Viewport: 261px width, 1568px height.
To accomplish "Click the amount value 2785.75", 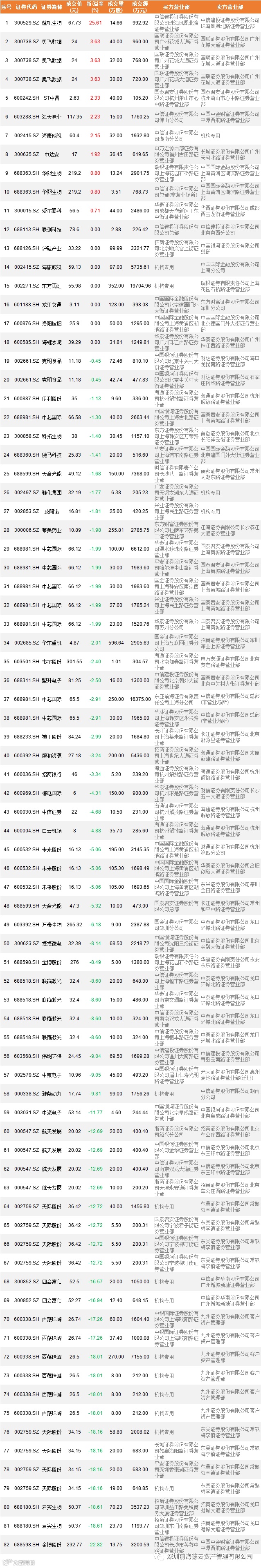I will [x=140, y=530].
